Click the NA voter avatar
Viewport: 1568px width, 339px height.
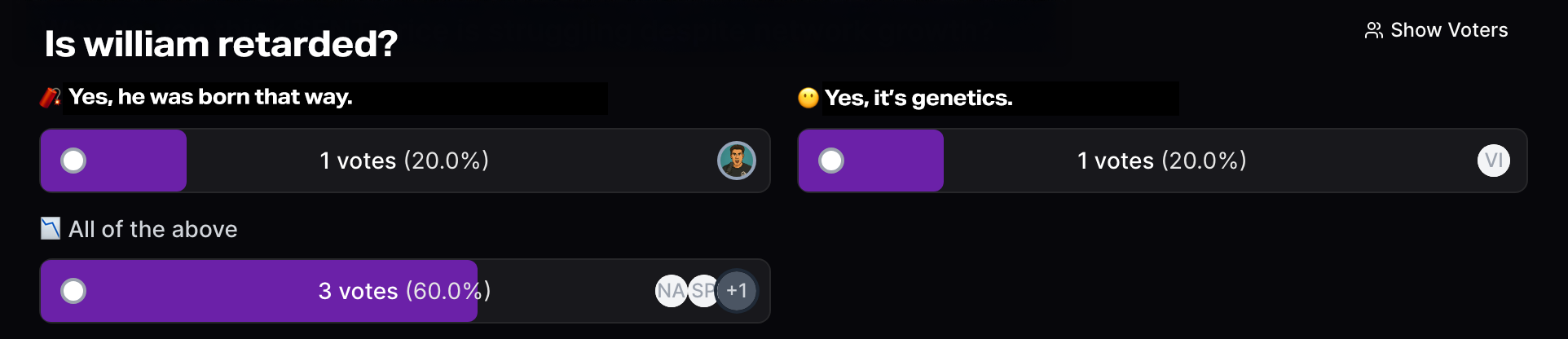tap(671, 291)
